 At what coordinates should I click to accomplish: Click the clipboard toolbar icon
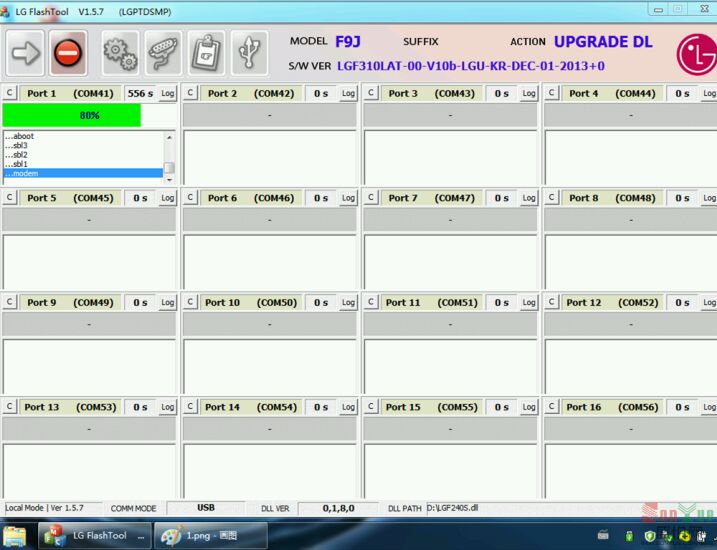click(x=206, y=53)
